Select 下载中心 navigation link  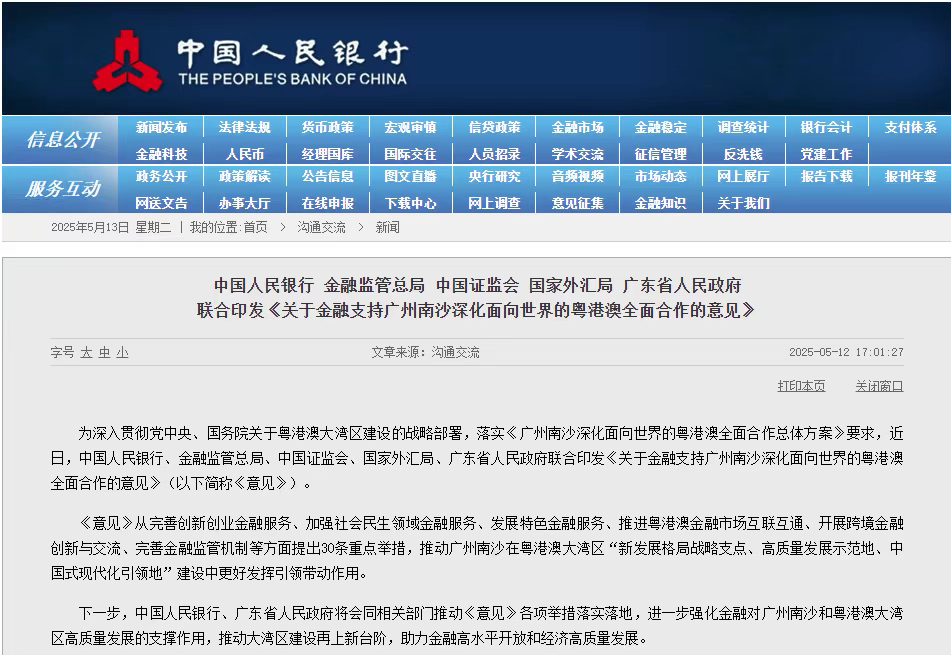point(411,203)
